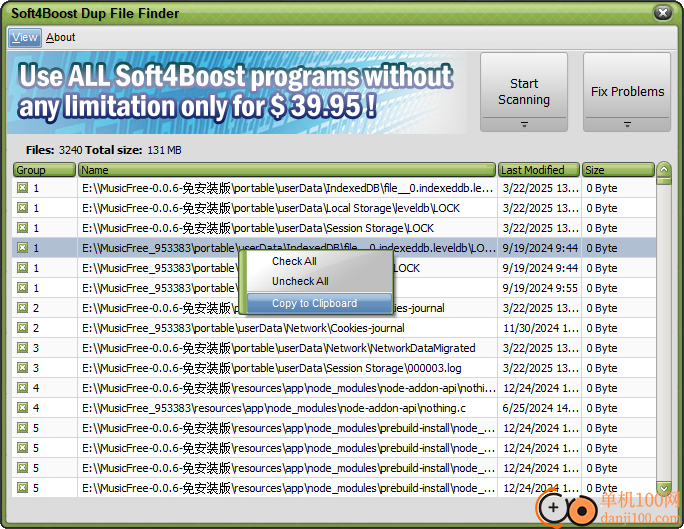Click the 11/30/2024 date cell
Image resolution: width=684 pixels, height=529 pixels.
pyautogui.click(x=540, y=328)
